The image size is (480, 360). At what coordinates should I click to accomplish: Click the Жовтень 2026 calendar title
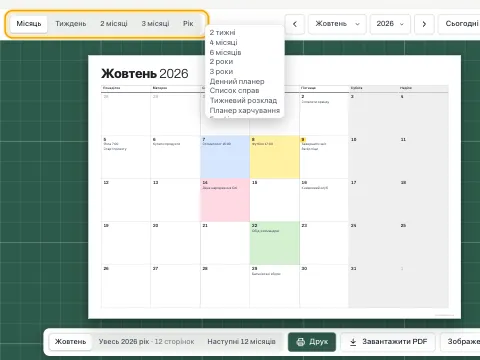point(145,74)
